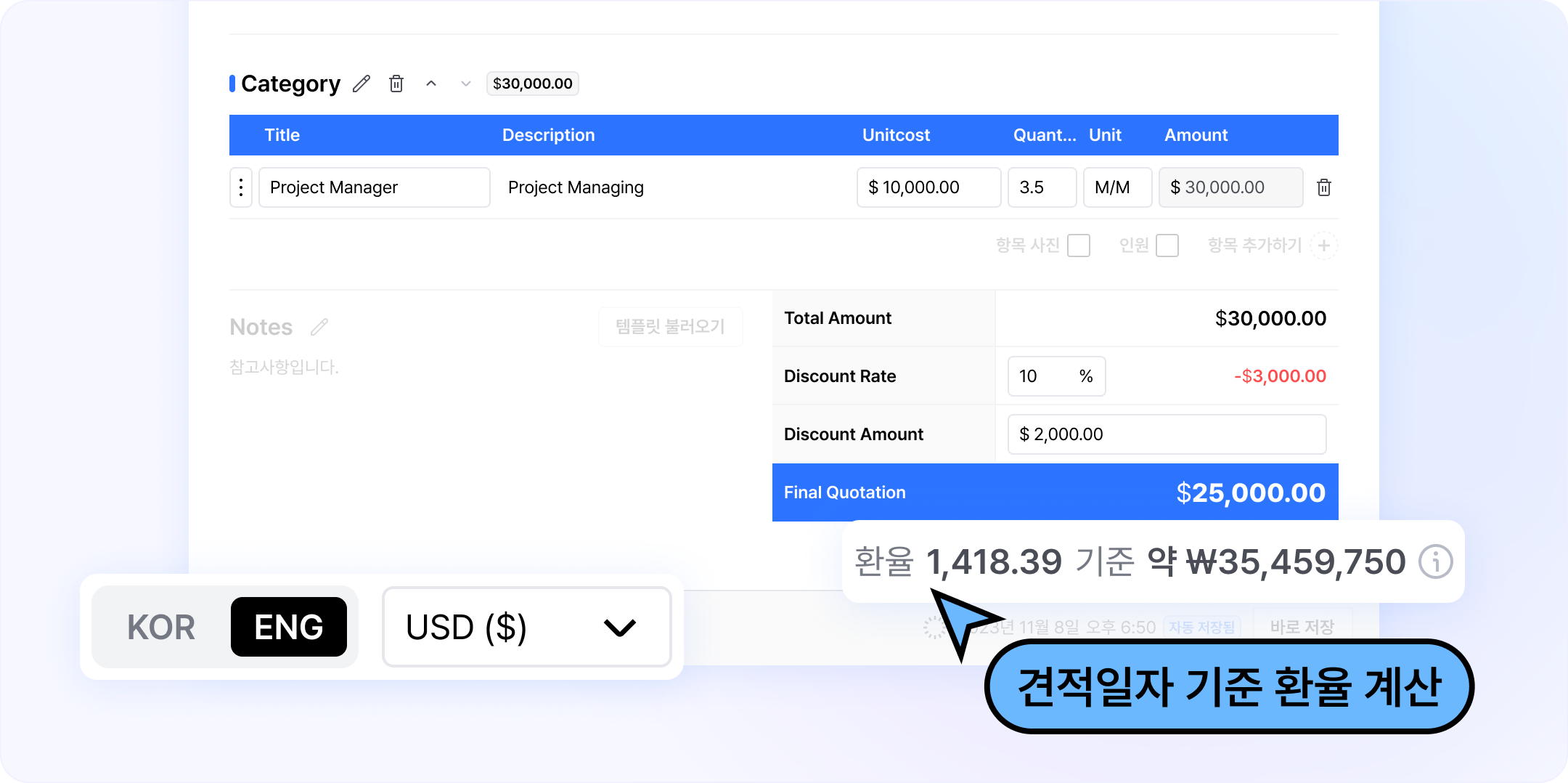
Task: Edit Notes with pencil icon
Action: [x=319, y=328]
